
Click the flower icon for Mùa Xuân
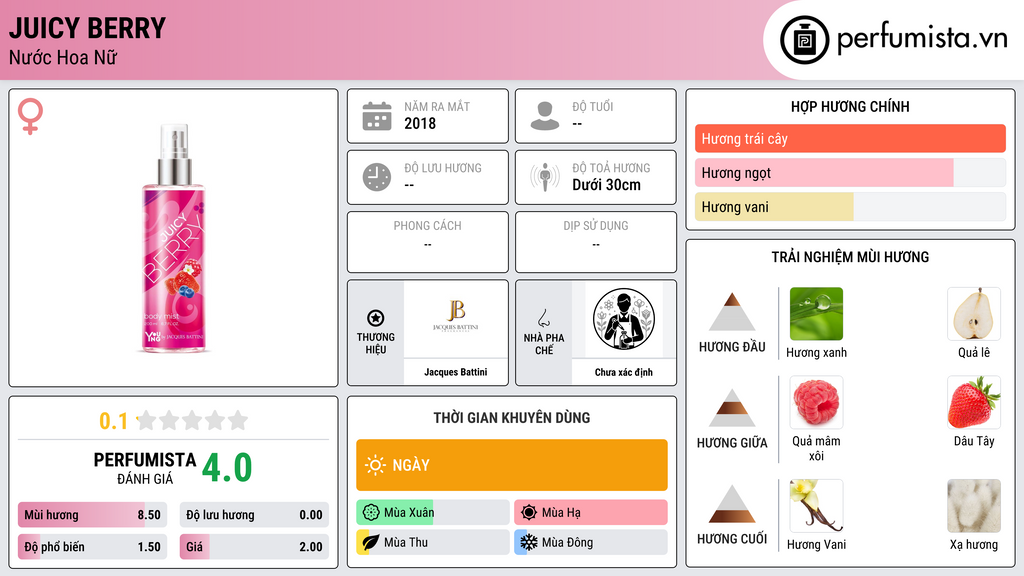coord(371,512)
